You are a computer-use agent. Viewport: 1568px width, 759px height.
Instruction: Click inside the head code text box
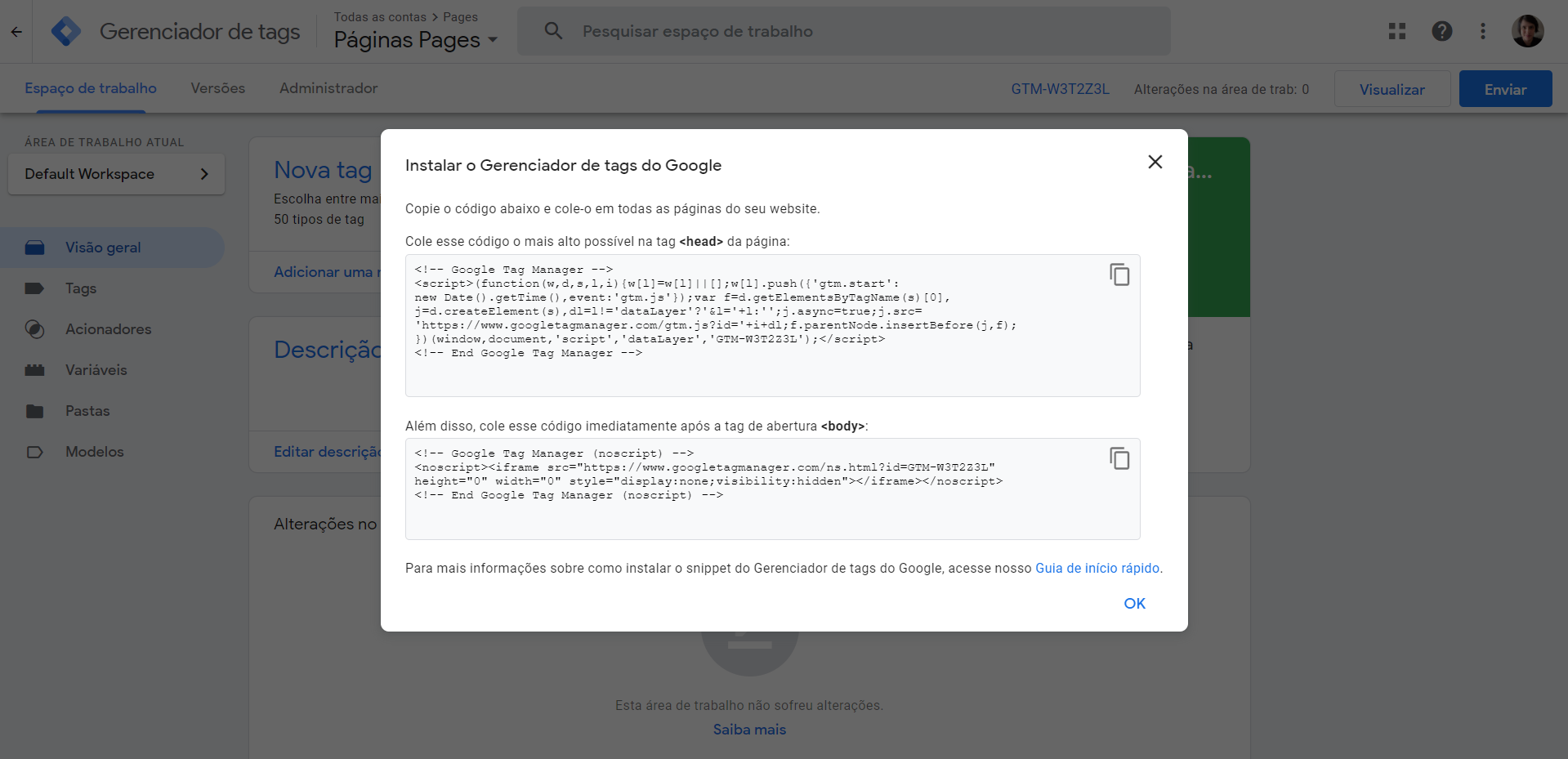coord(773,326)
